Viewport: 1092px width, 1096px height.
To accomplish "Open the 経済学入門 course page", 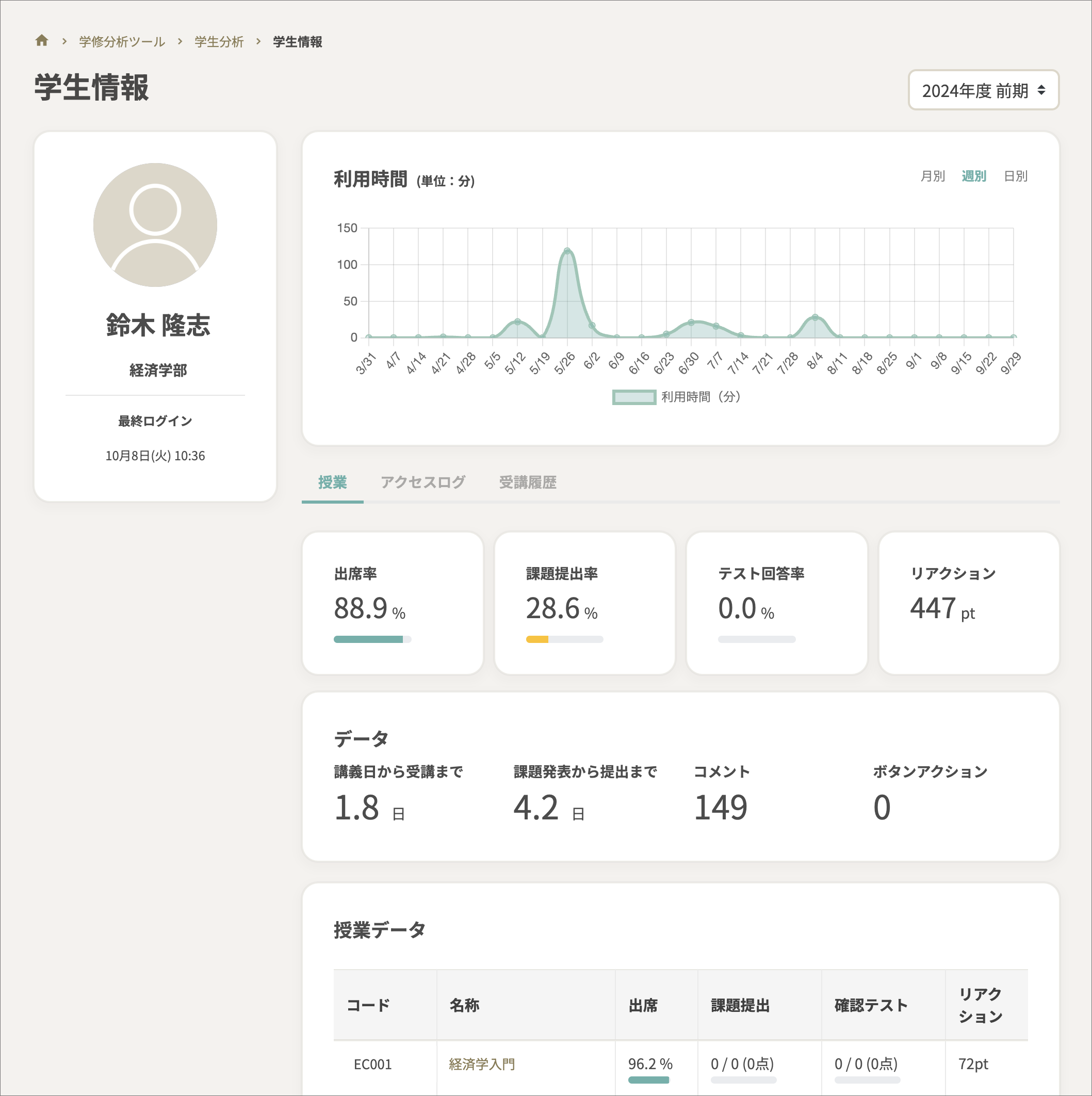I will click(481, 1065).
